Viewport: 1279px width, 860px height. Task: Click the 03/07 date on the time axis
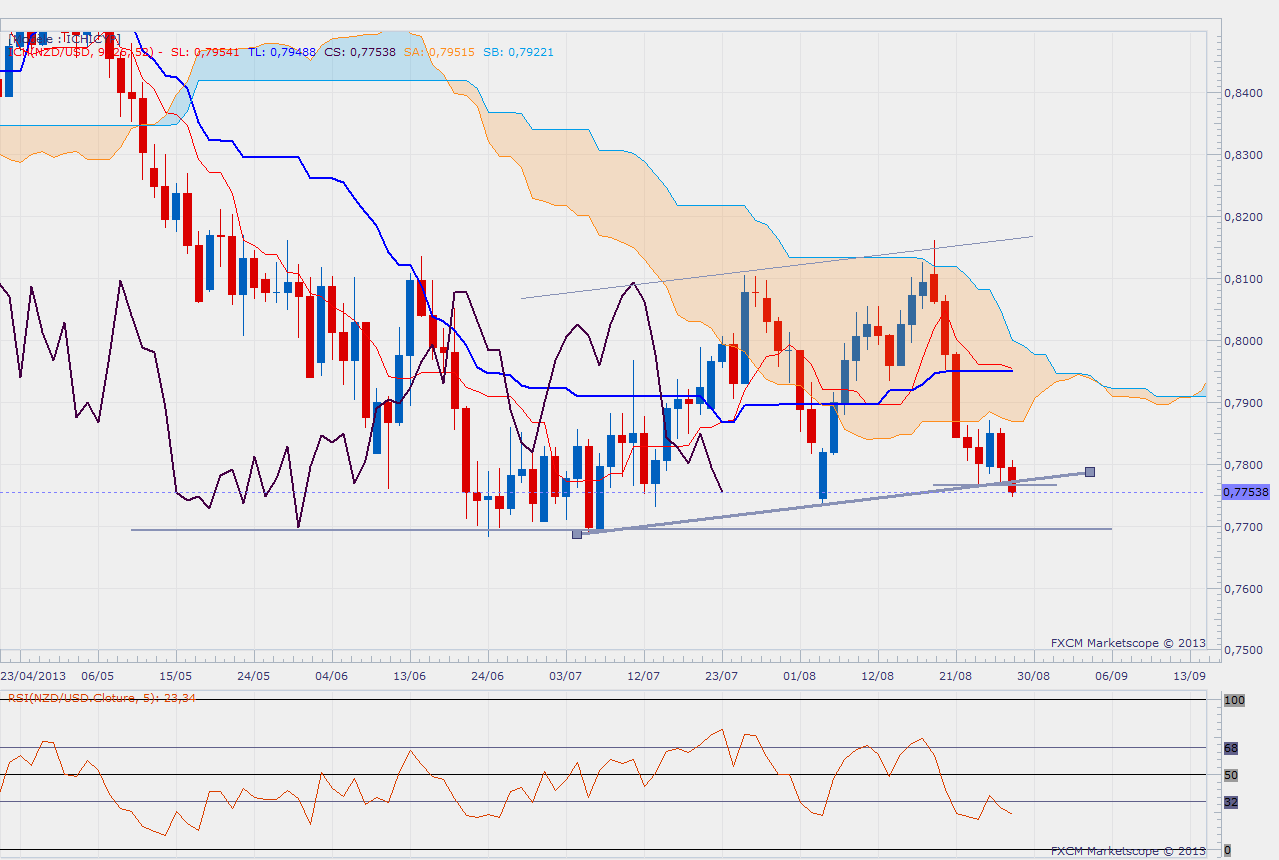(565, 675)
